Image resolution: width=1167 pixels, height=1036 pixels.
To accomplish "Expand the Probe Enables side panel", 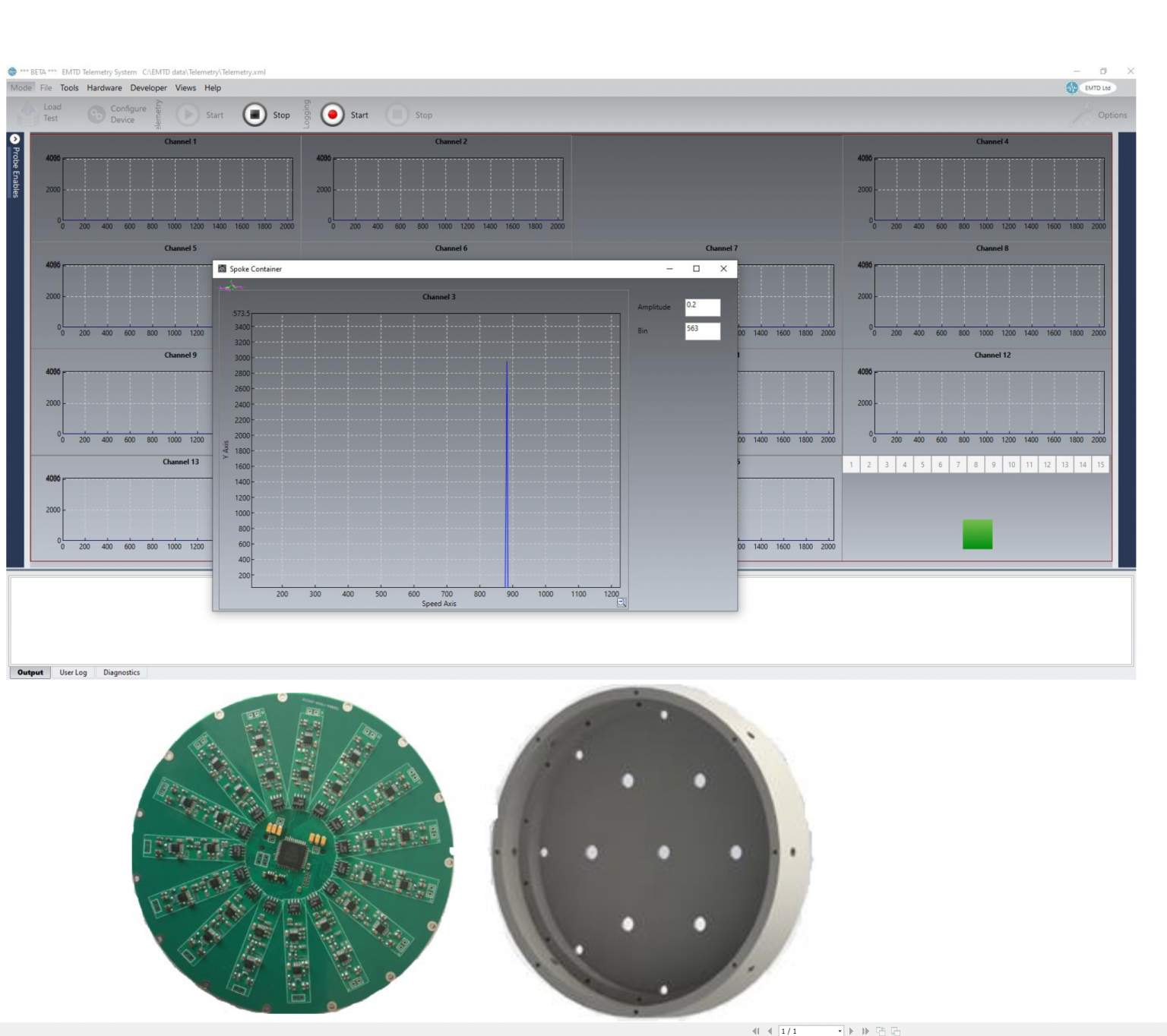I will [x=14, y=140].
